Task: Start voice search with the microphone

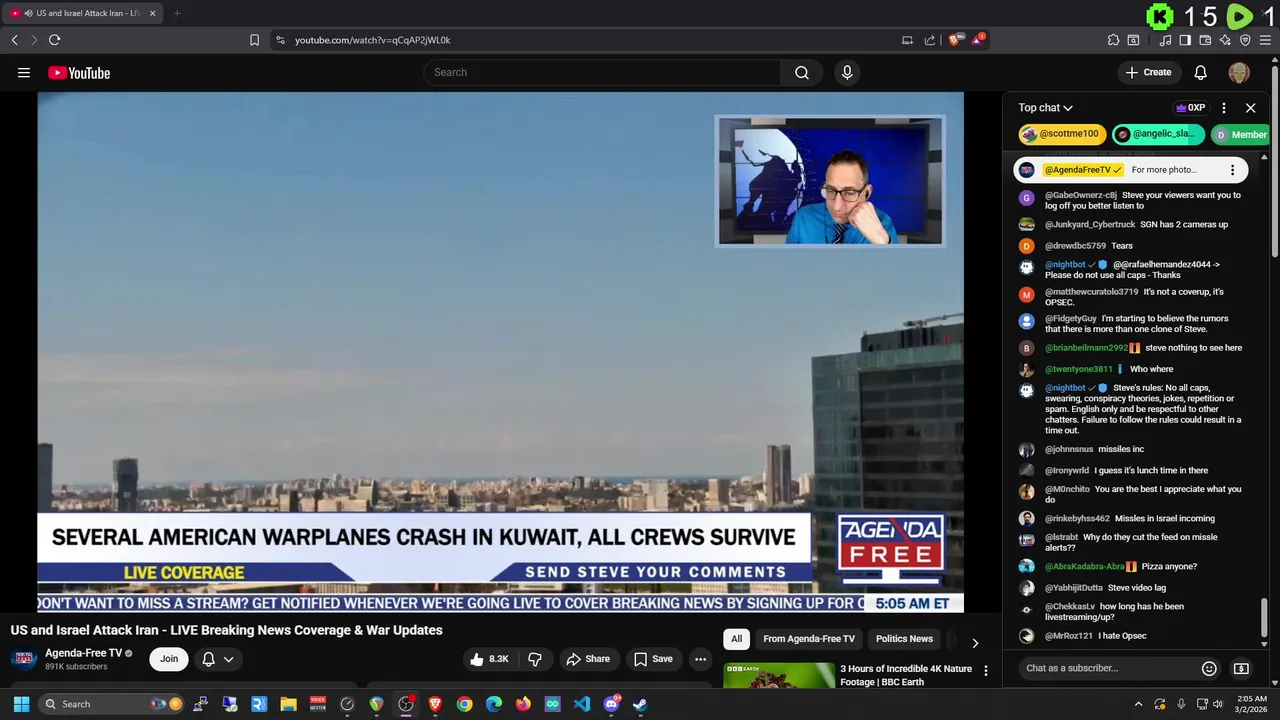Action: (847, 72)
